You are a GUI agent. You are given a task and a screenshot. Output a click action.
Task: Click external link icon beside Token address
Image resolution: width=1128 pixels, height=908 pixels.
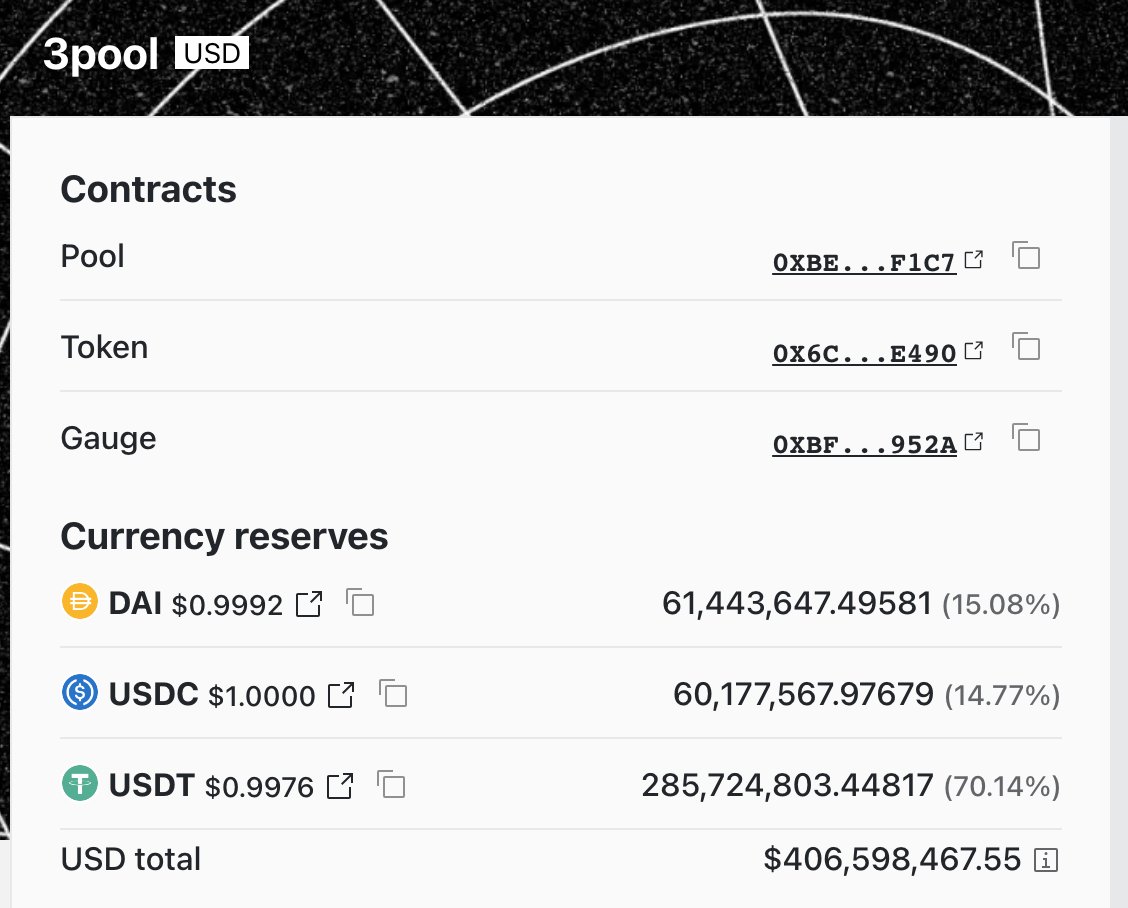click(973, 350)
